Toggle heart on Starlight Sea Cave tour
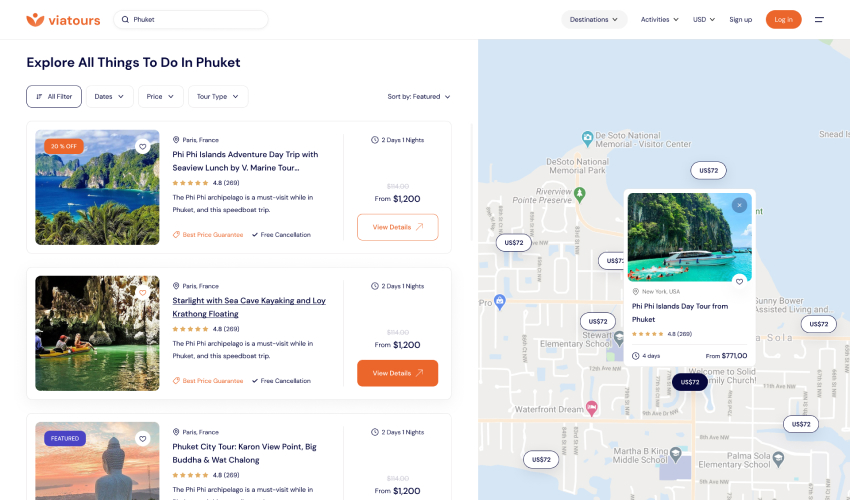The height and width of the screenshot is (500, 850). pyautogui.click(x=143, y=293)
